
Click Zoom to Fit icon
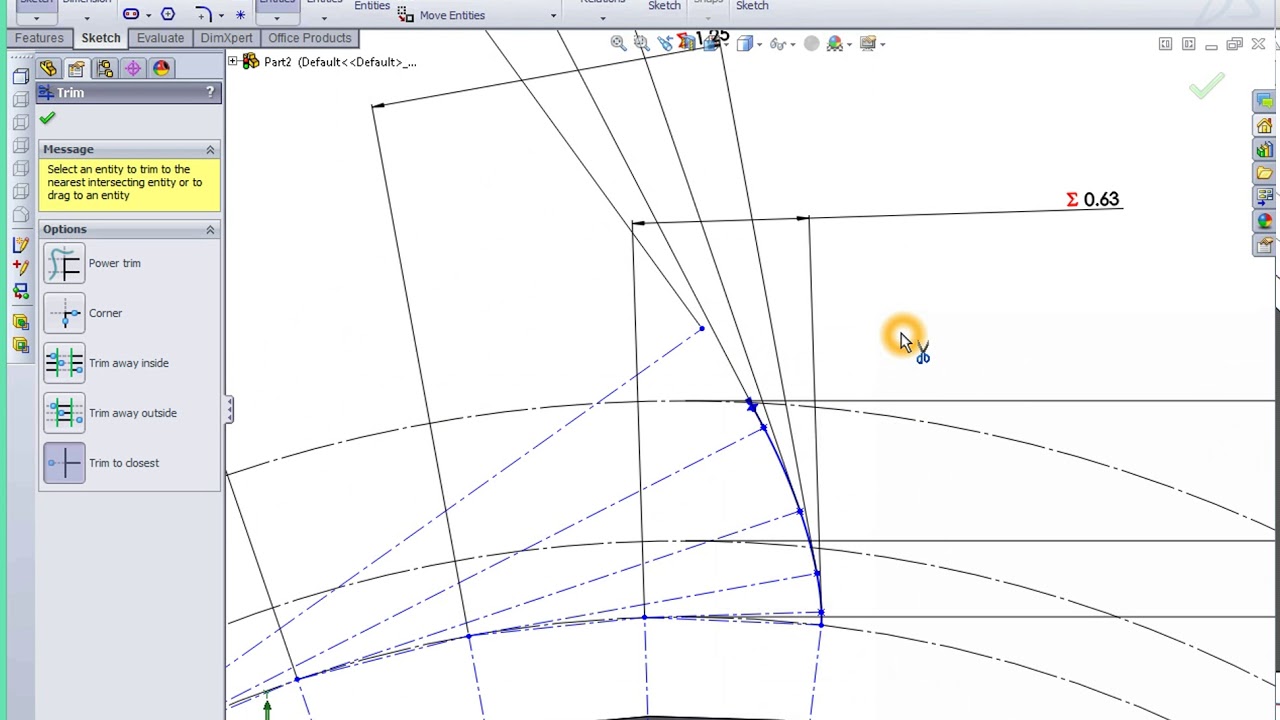click(618, 43)
